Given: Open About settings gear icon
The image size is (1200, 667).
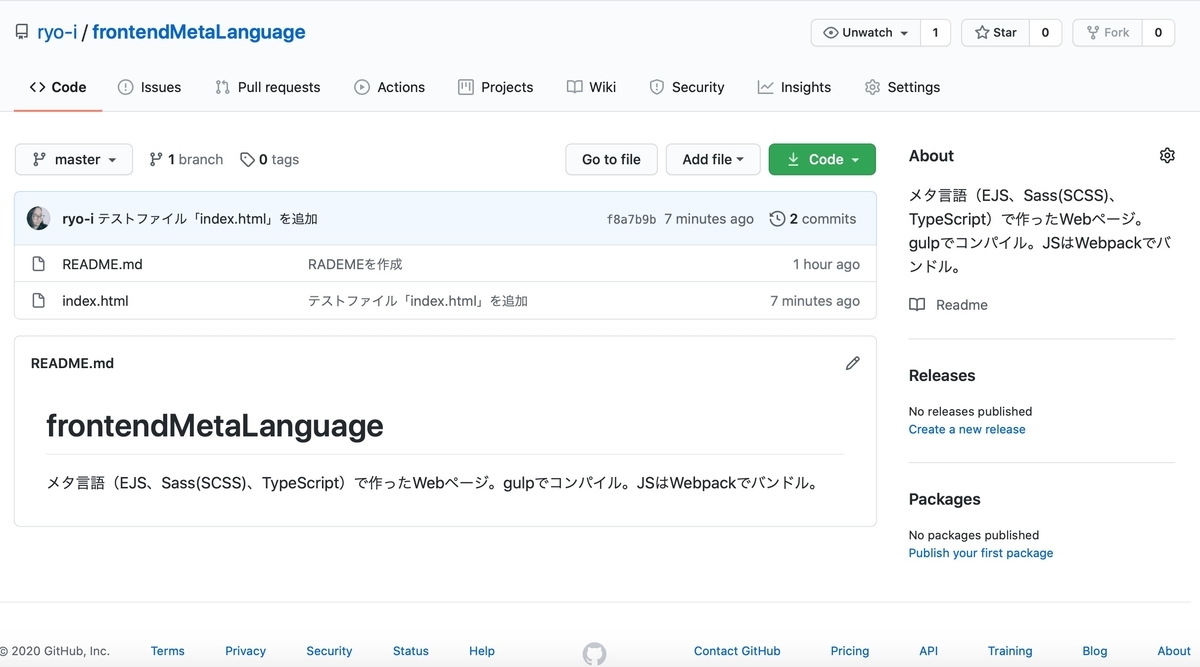Looking at the screenshot, I should click(1167, 155).
